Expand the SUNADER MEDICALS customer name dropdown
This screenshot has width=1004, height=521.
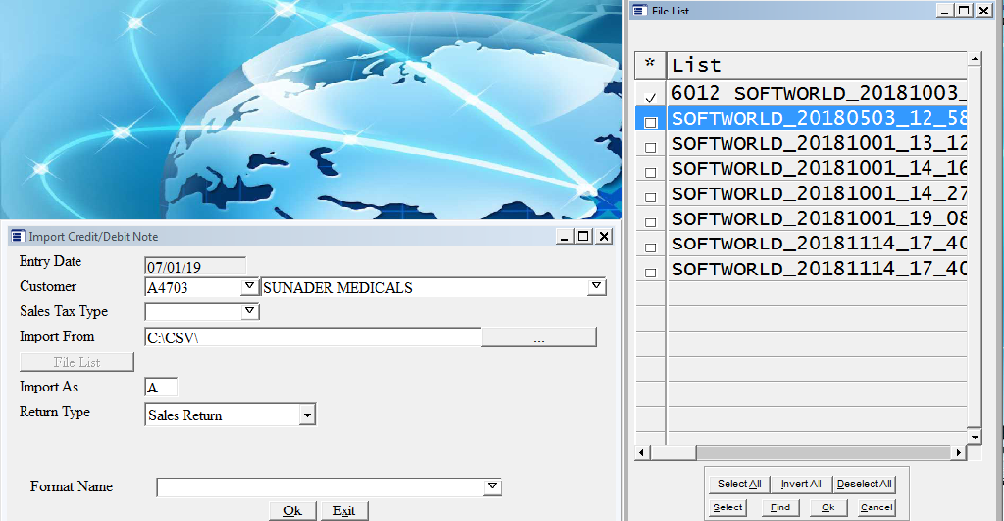596,286
